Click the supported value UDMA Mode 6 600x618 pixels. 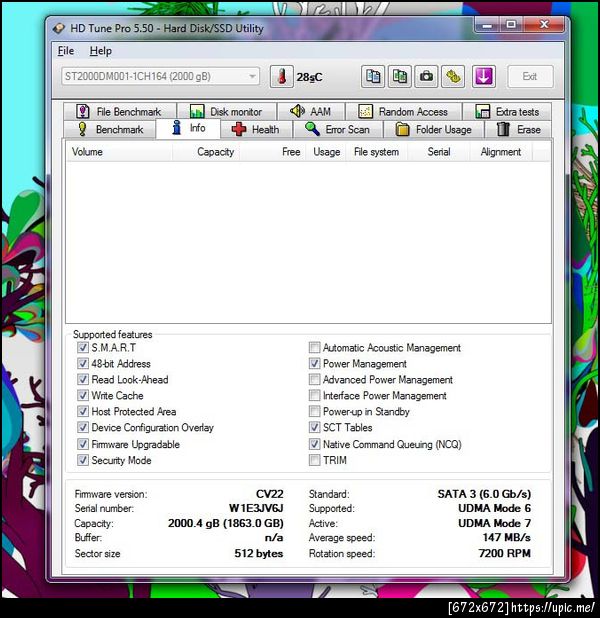(x=494, y=508)
